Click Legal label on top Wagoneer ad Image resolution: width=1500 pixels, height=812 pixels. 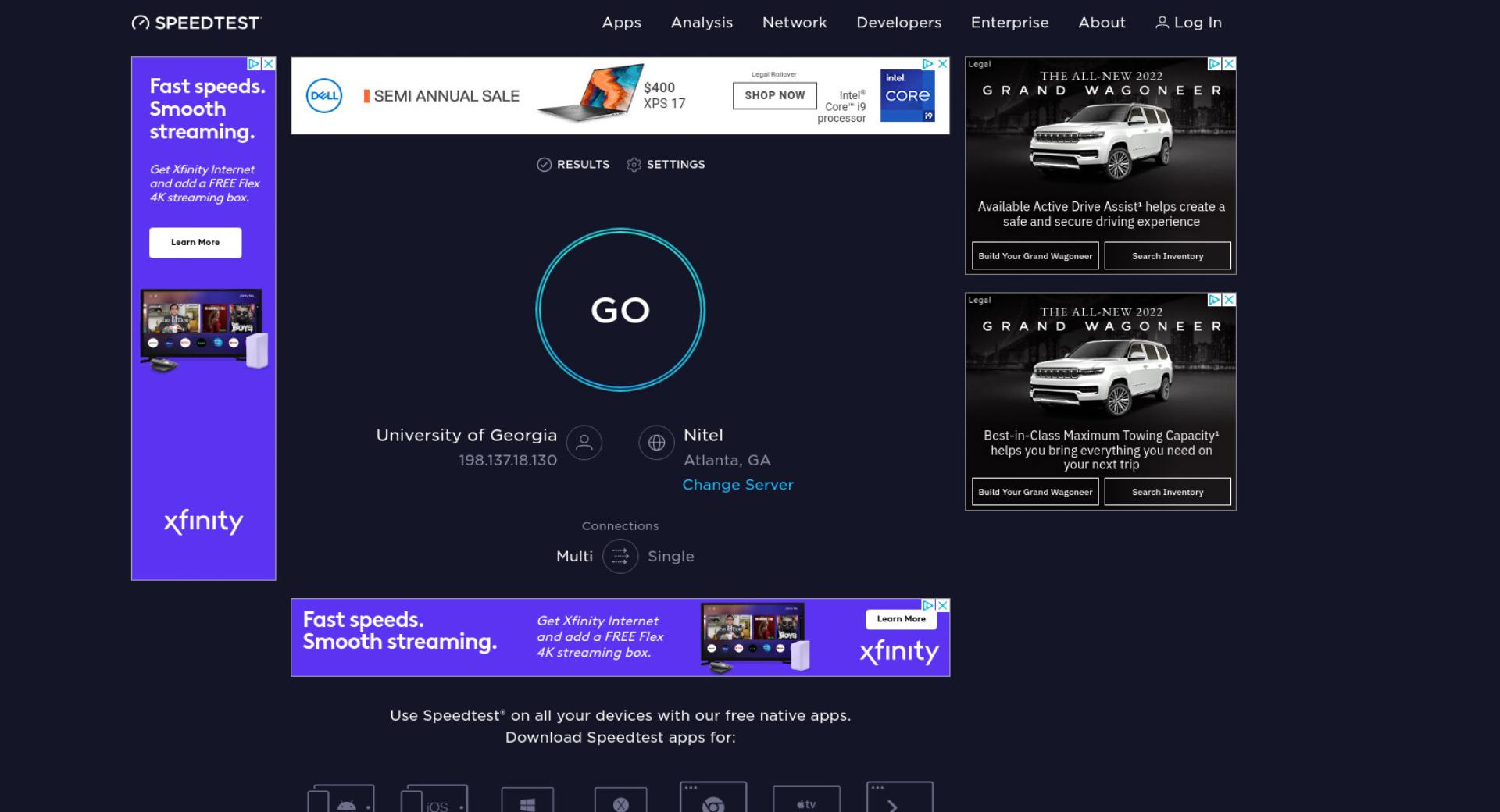click(x=980, y=64)
